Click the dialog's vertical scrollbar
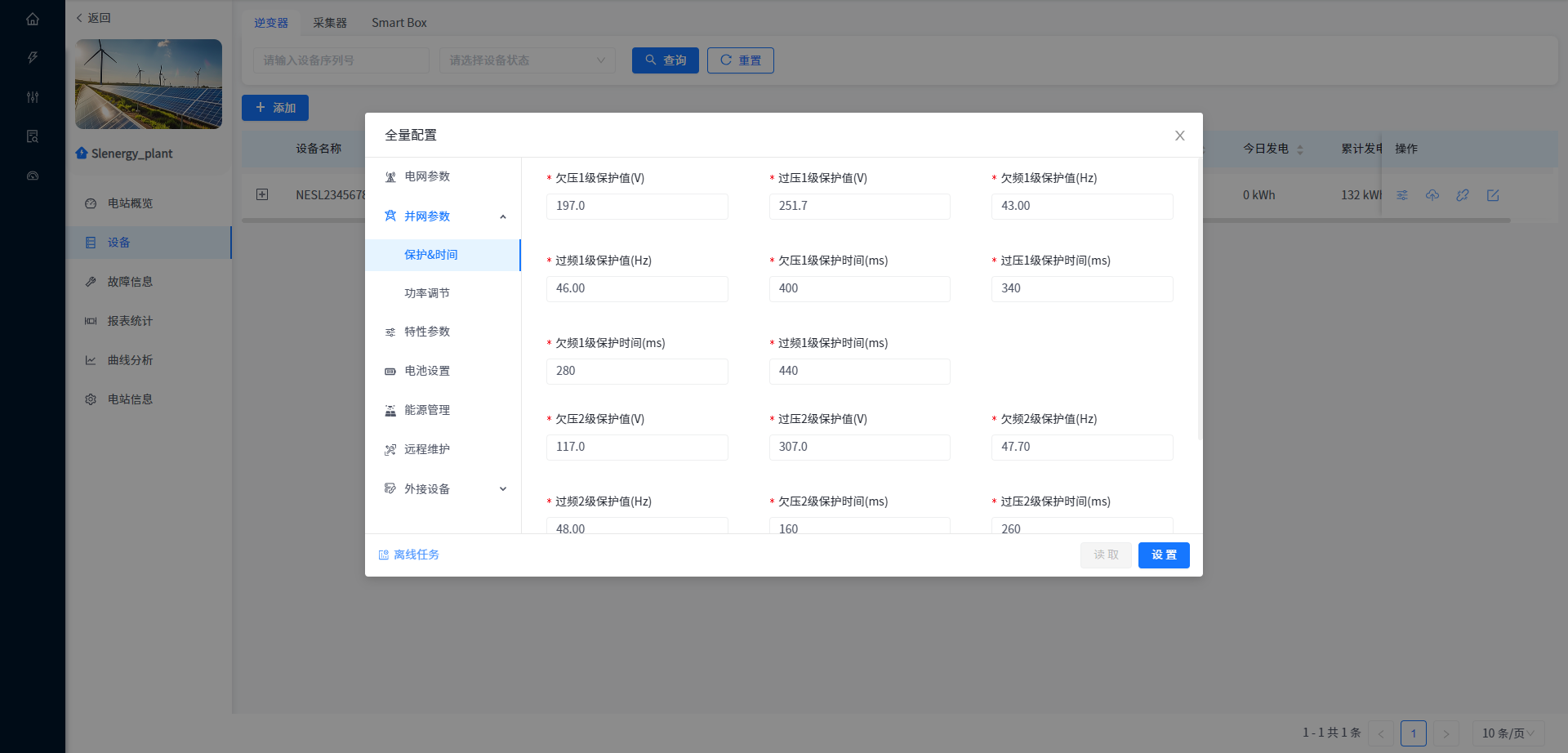Image resolution: width=1568 pixels, height=753 pixels. (1199, 302)
